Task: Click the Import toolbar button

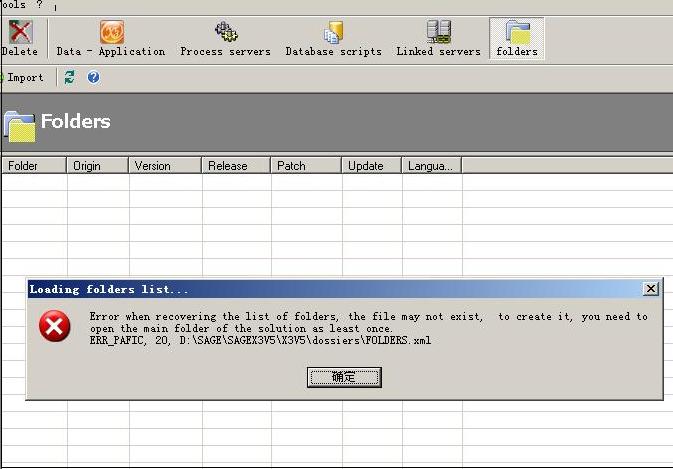Action: [x=24, y=77]
